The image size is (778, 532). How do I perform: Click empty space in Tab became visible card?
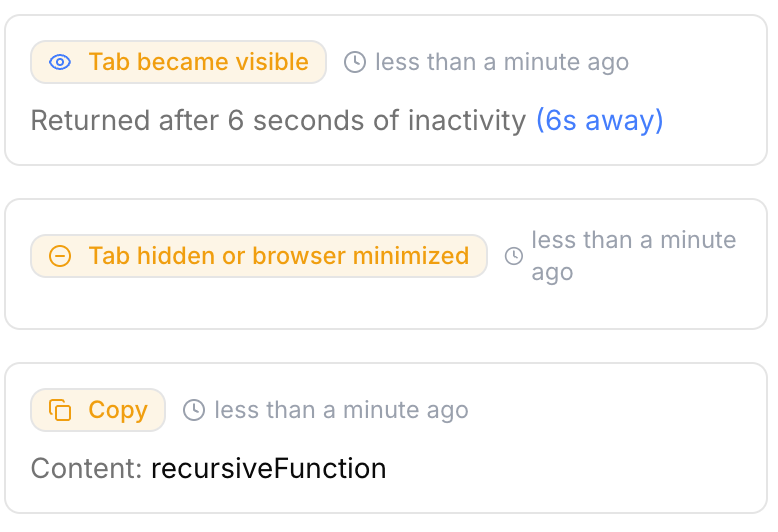click(700, 90)
